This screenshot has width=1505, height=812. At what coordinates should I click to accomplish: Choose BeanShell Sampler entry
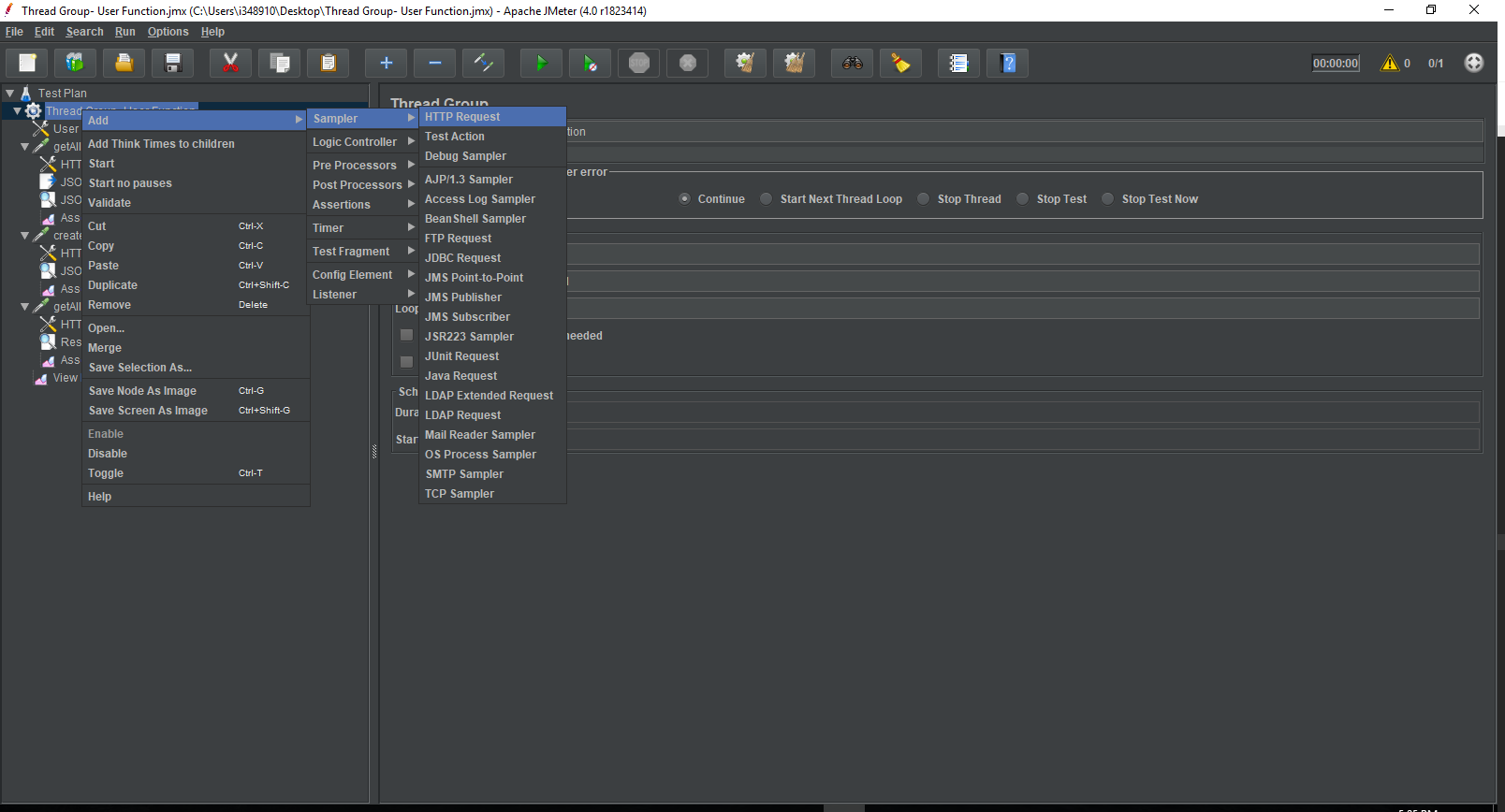[x=492, y=219]
